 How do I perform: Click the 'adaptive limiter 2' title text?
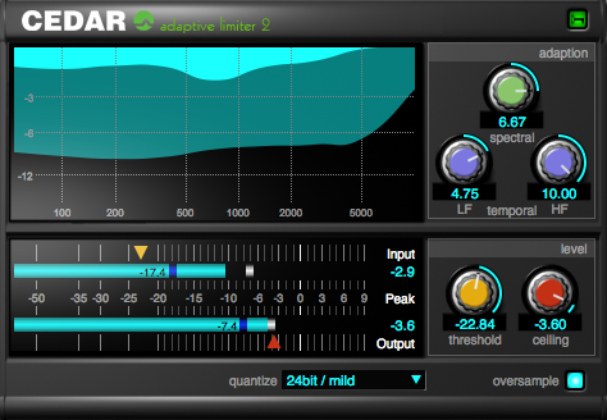tap(215, 25)
